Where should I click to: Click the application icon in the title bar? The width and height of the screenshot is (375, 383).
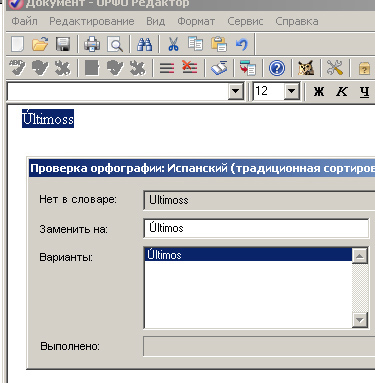tap(15, 4)
